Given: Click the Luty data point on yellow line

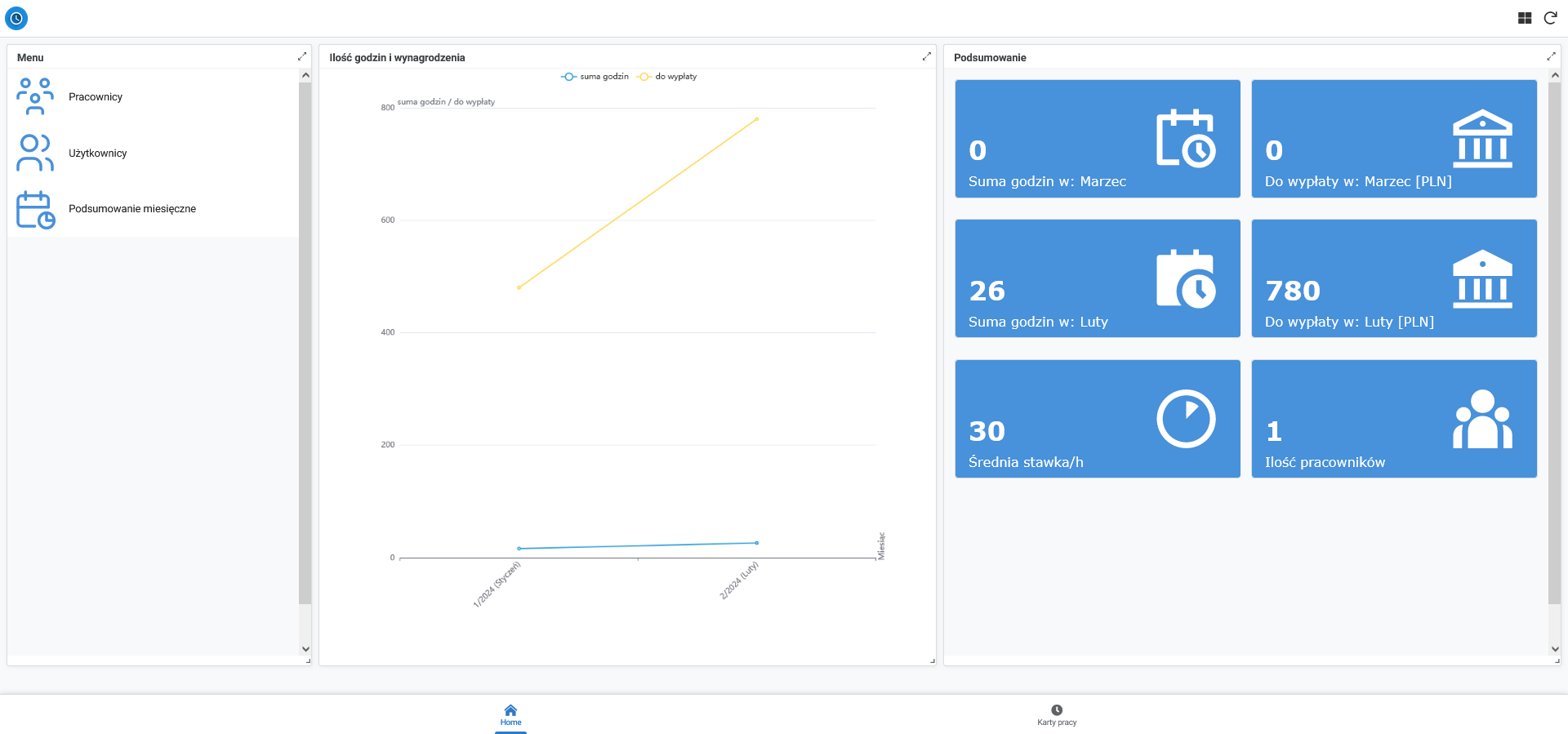Looking at the screenshot, I should (757, 119).
